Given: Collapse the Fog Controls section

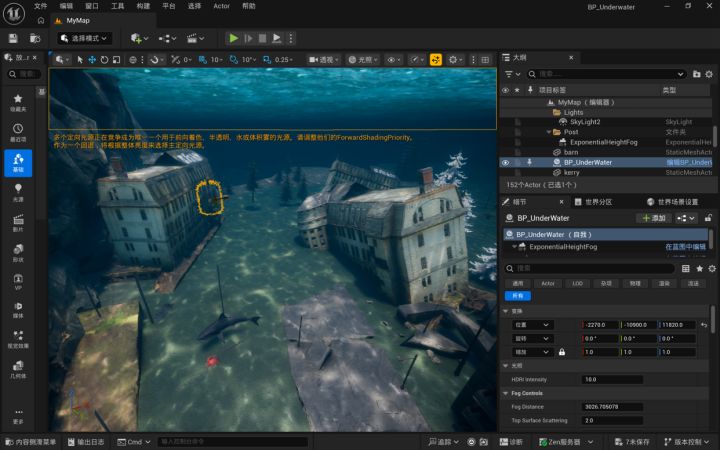Looking at the screenshot, I should 506,394.
